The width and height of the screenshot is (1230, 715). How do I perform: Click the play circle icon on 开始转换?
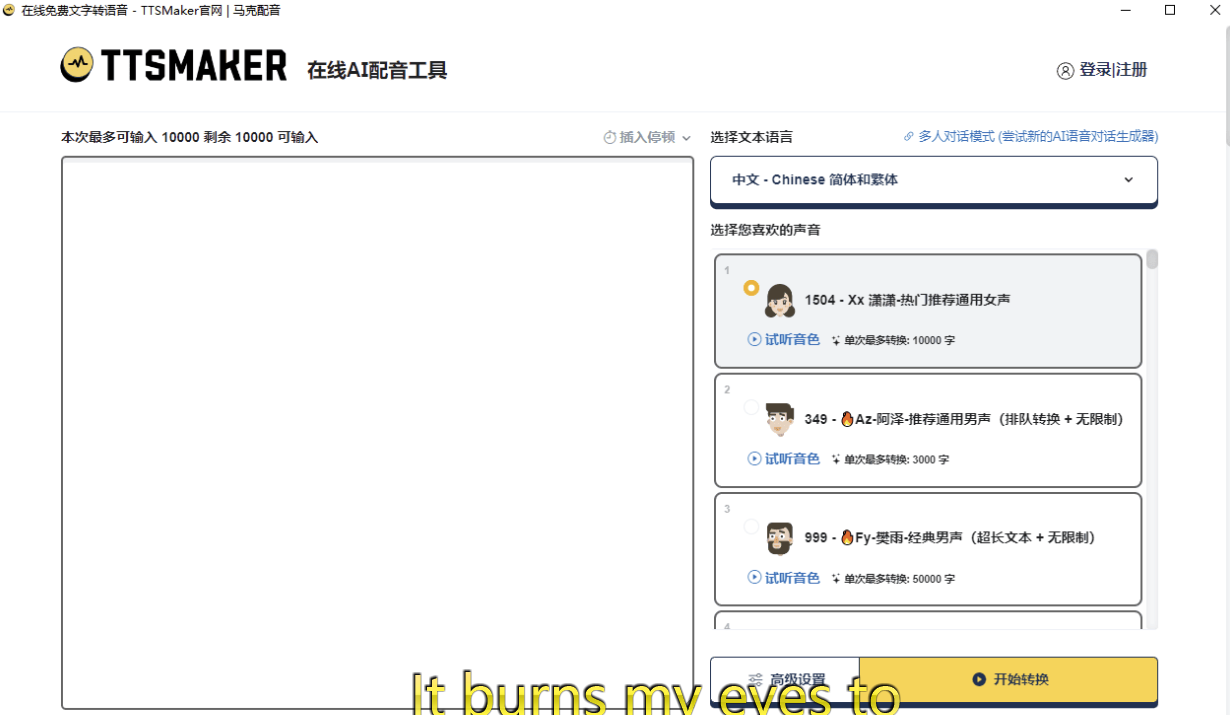coord(977,679)
